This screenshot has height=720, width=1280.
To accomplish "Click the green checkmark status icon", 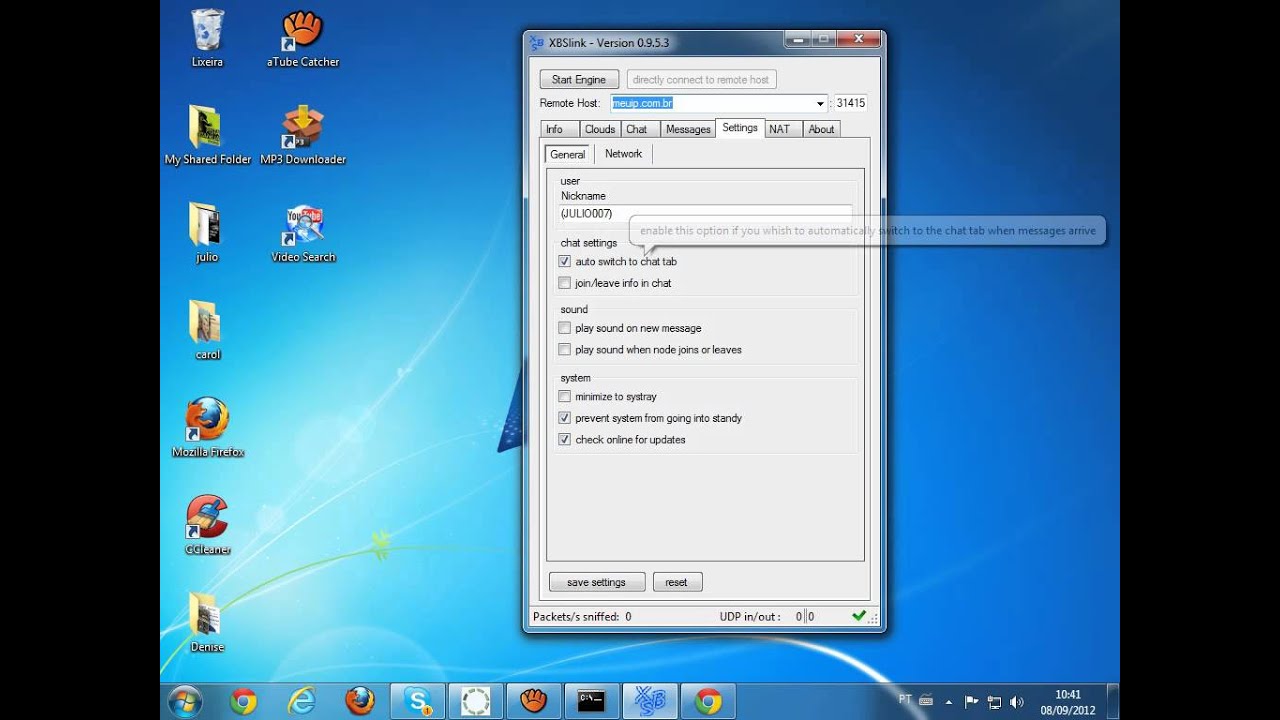I will pos(858,616).
